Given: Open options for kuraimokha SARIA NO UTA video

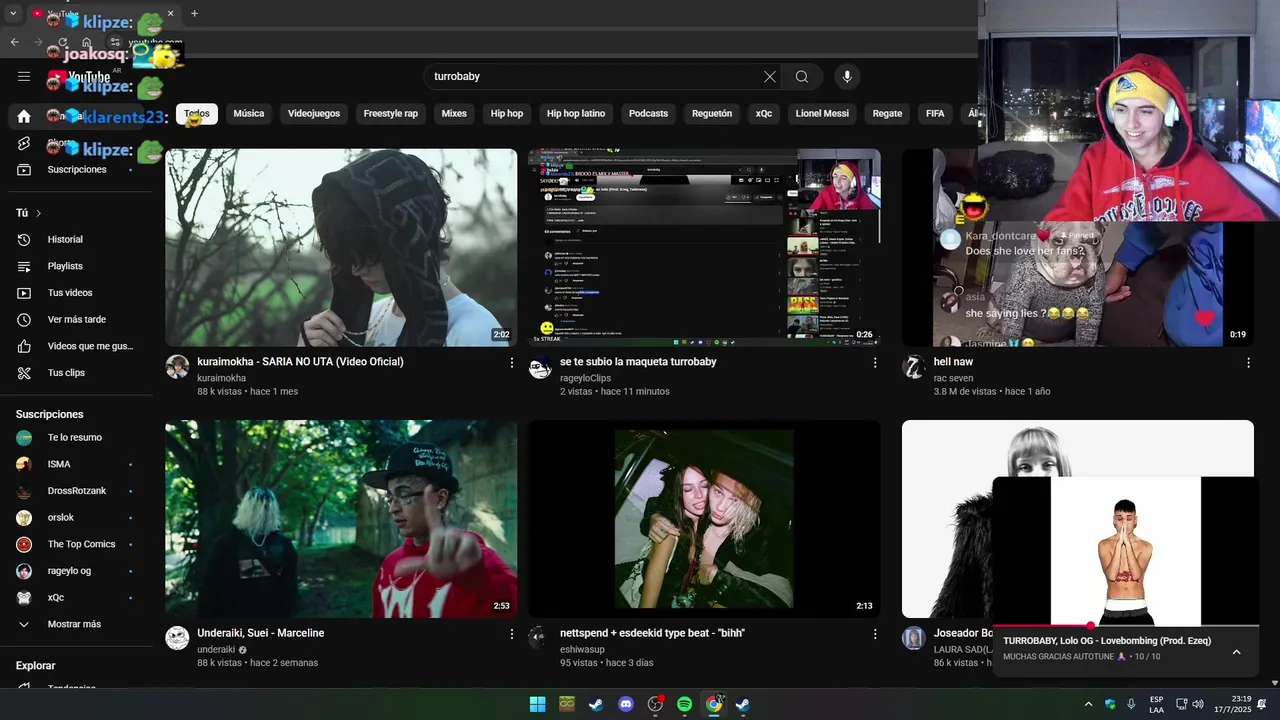Looking at the screenshot, I should pyautogui.click(x=512, y=363).
